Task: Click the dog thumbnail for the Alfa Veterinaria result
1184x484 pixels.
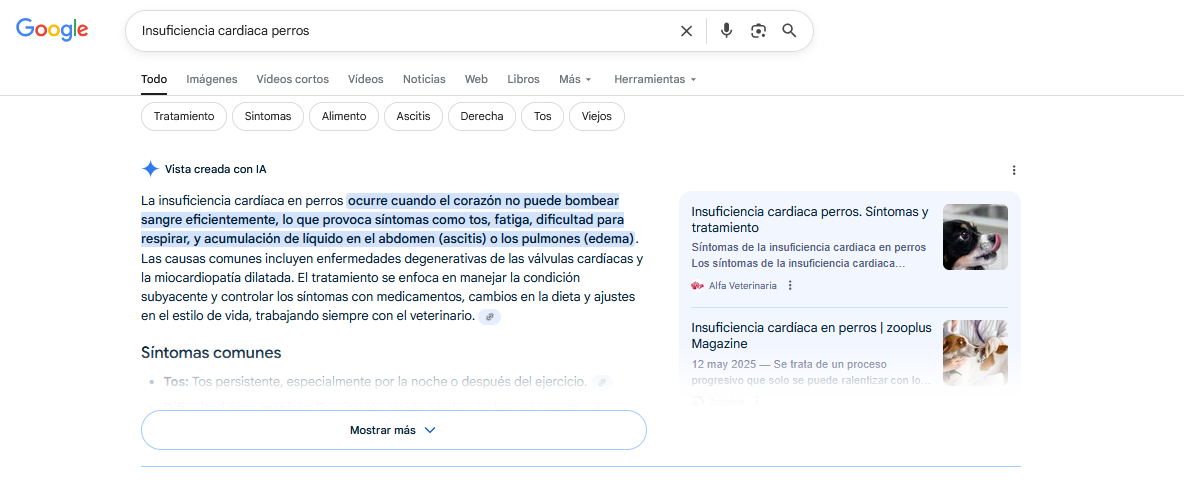Action: click(975, 237)
